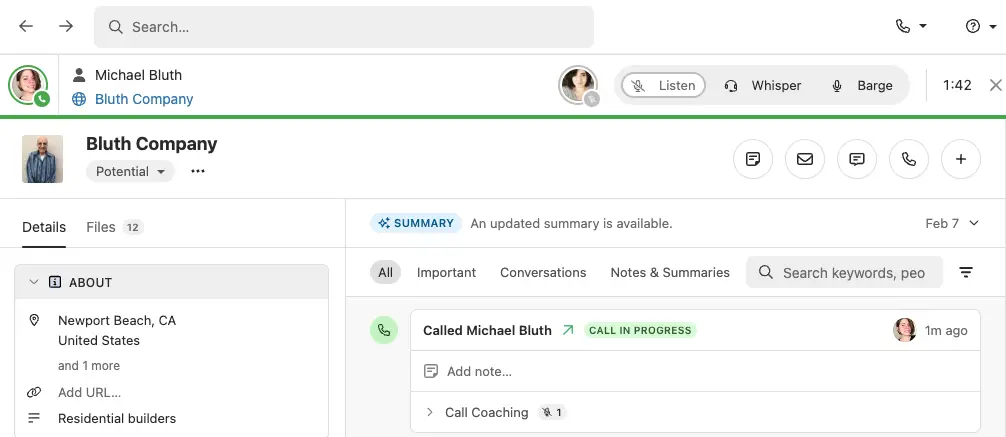Click the Newport Beach, CA address
This screenshot has height=437, width=1006.
coord(117,330)
